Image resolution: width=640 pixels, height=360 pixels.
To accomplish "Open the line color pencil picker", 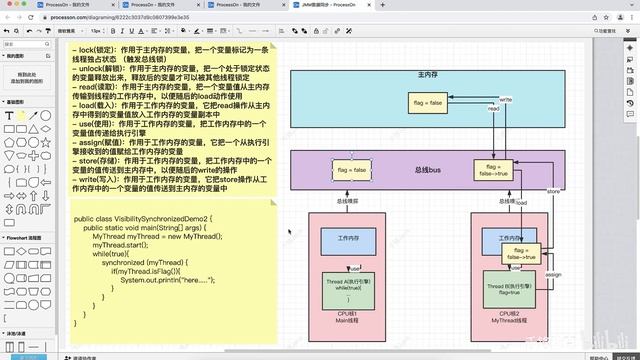I will pos(197,31).
